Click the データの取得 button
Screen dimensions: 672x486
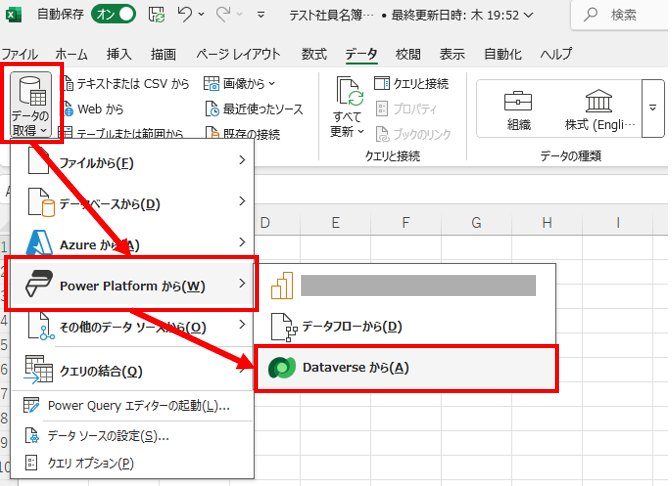tap(30, 104)
